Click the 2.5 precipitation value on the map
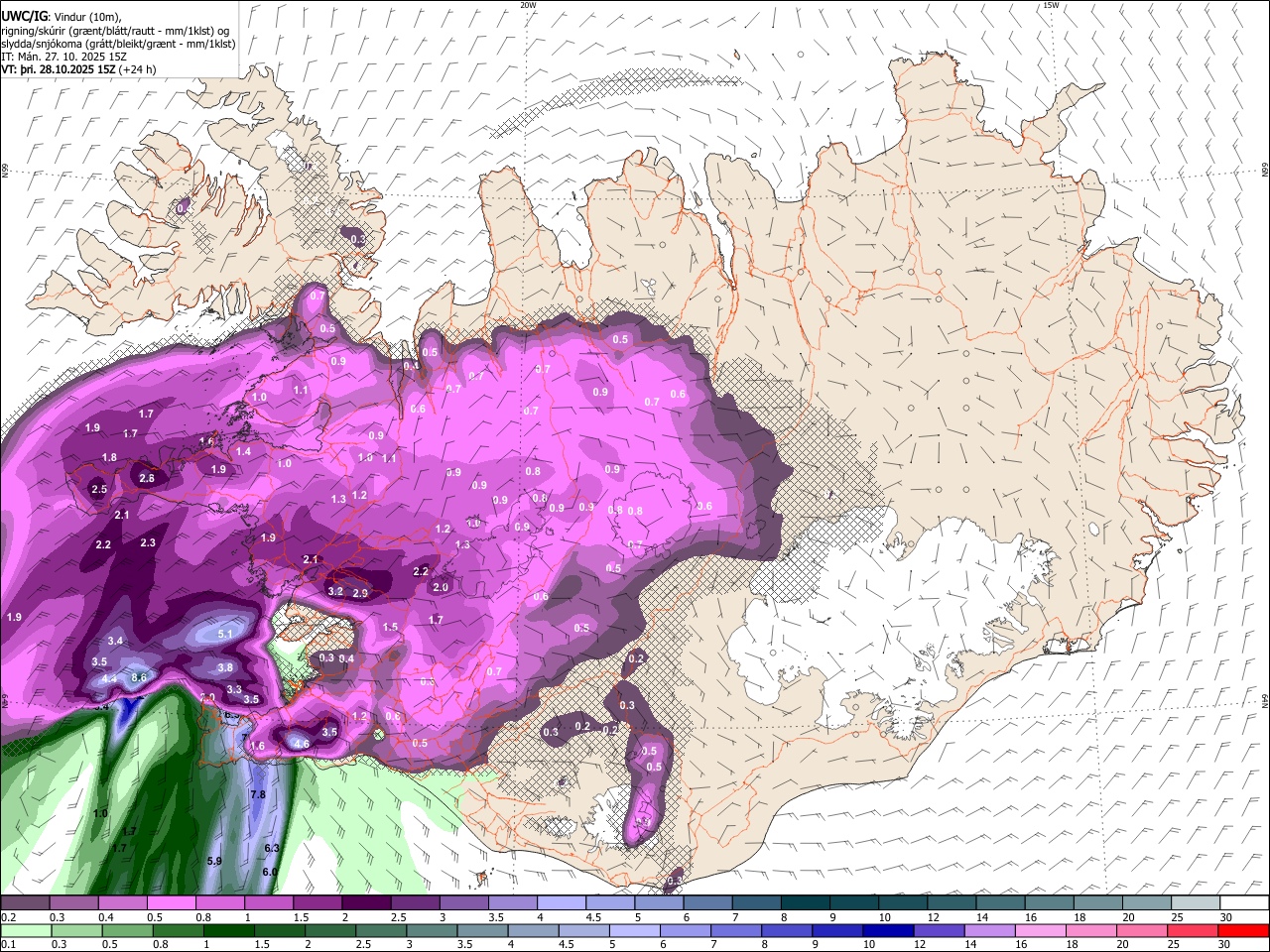Image resolution: width=1270 pixels, height=952 pixels. [99, 489]
